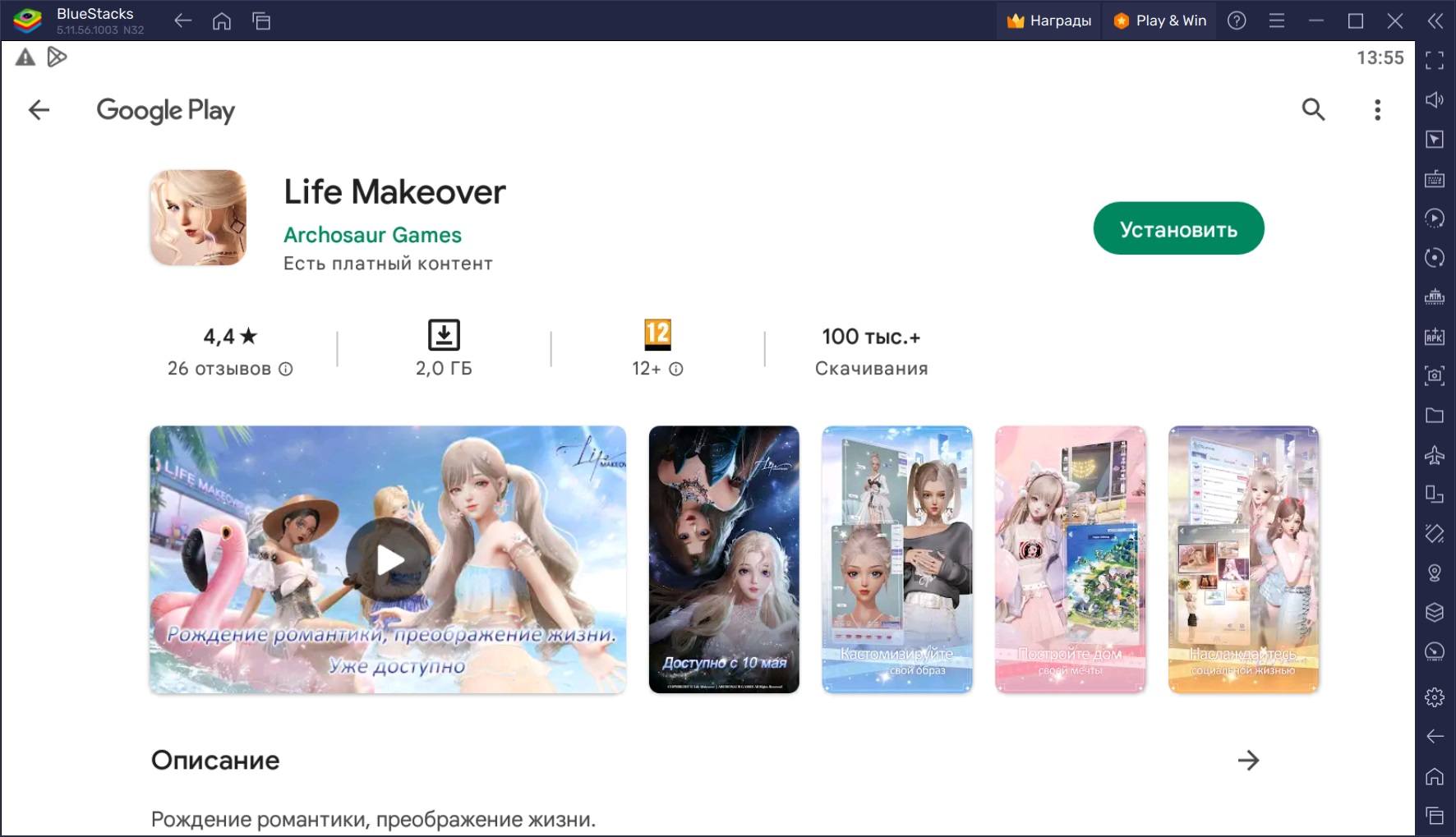Click the 12+ age rating badge
The height and width of the screenshot is (837, 1456).
coord(657,335)
